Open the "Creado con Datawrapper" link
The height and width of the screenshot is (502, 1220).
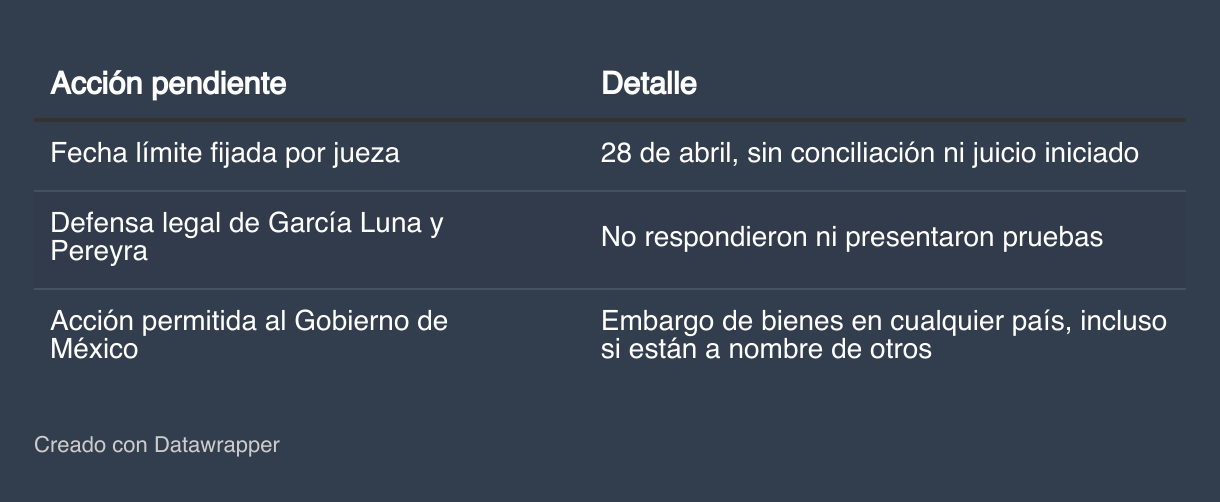click(157, 444)
